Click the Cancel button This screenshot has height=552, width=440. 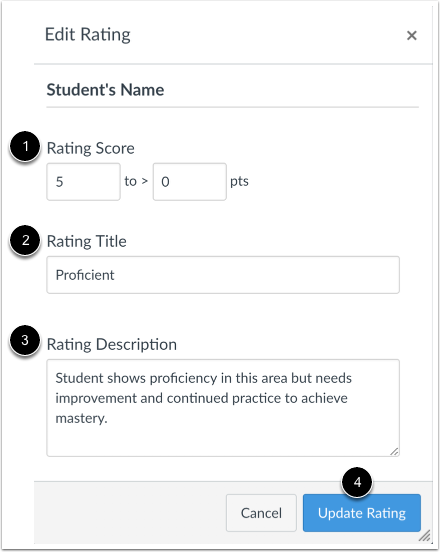[x=261, y=513]
